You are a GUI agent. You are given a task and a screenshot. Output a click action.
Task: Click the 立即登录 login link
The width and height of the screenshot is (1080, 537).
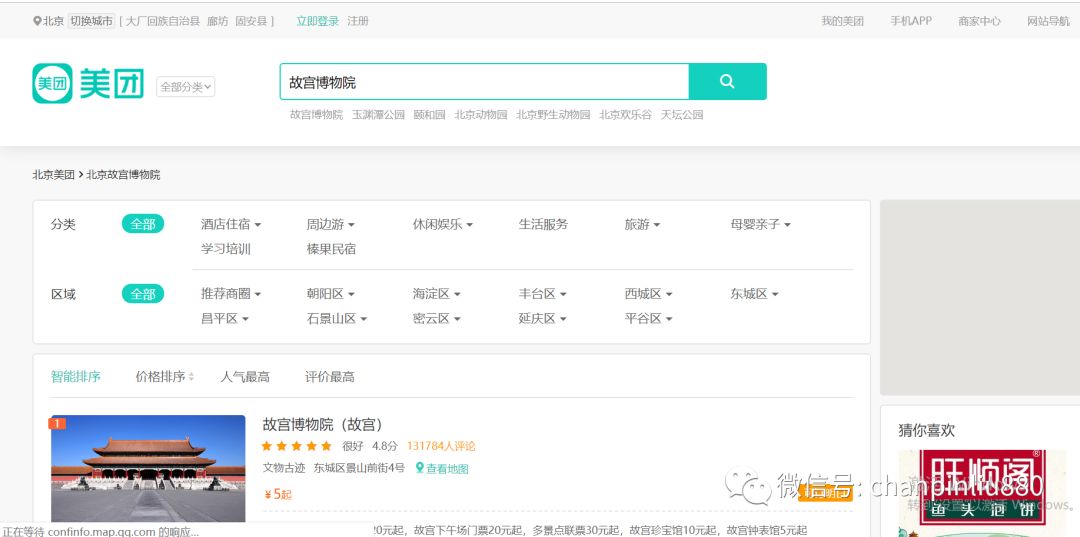318,21
